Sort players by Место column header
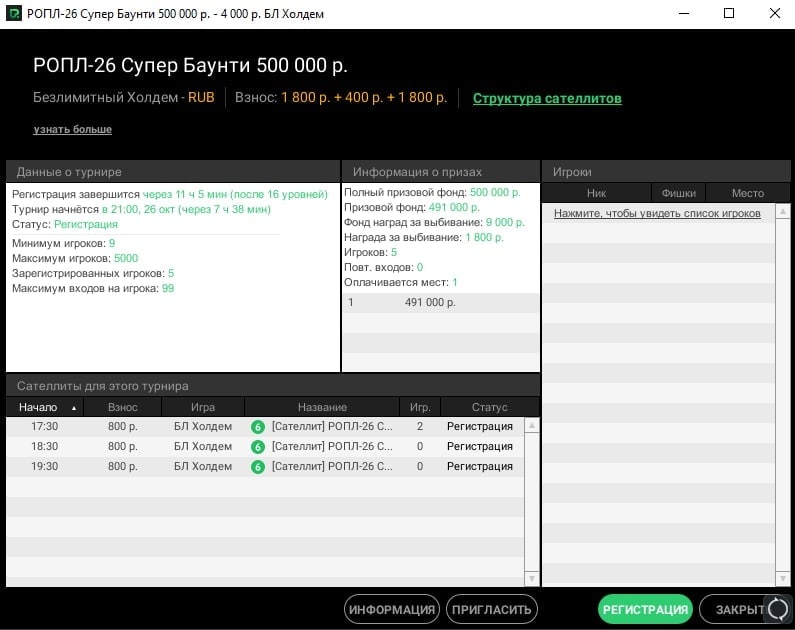Image resolution: width=795 pixels, height=630 pixels. pos(748,193)
